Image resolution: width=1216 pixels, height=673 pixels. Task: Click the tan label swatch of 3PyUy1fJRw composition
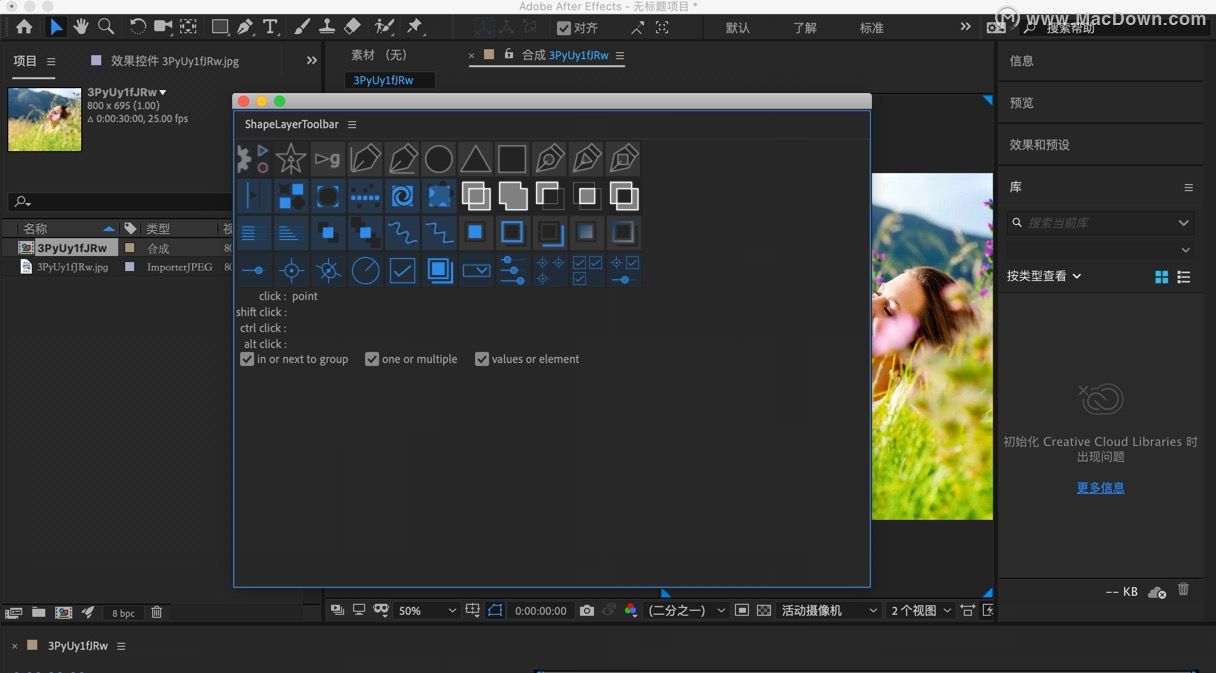pos(129,248)
